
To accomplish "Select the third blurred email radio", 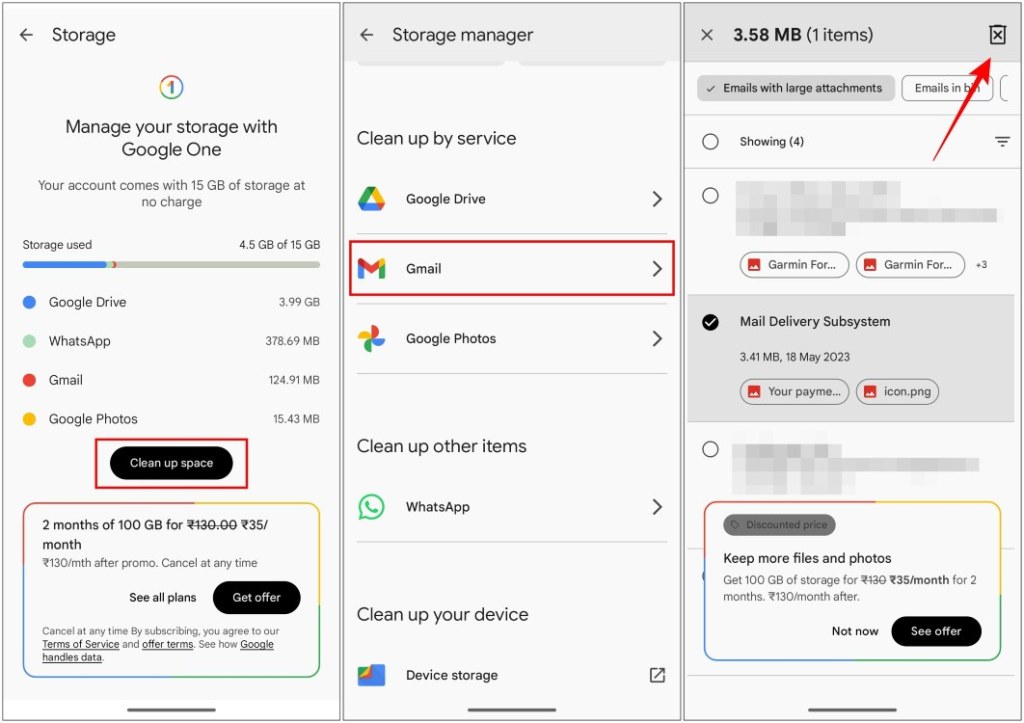I will [x=710, y=449].
